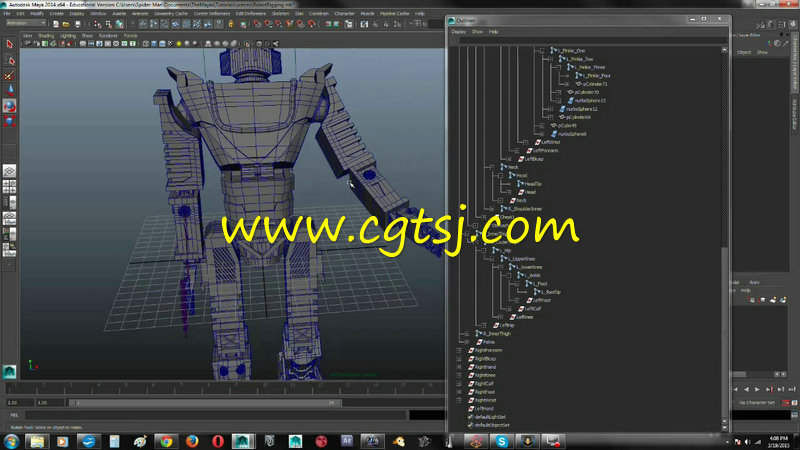
Task: Click the question mark snap icon
Action: [219, 24]
